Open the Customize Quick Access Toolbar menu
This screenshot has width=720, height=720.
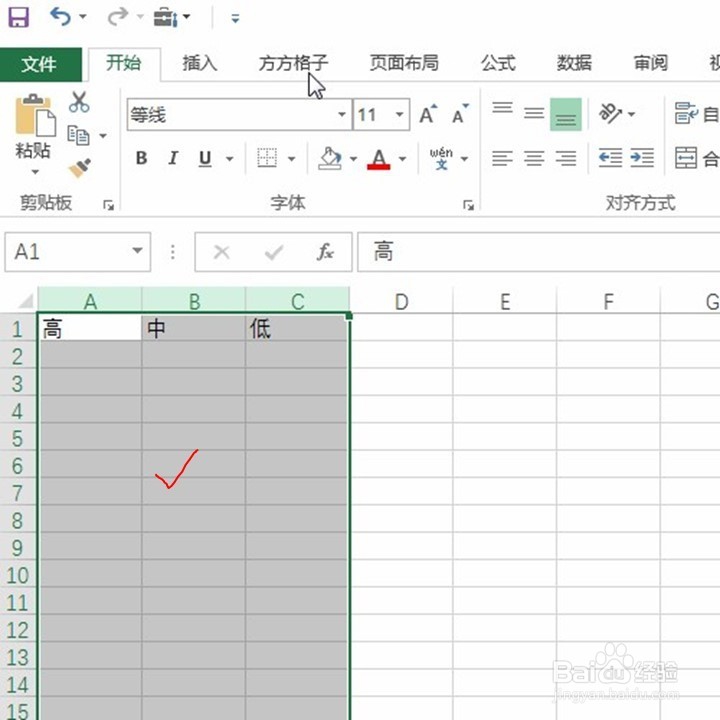point(236,18)
